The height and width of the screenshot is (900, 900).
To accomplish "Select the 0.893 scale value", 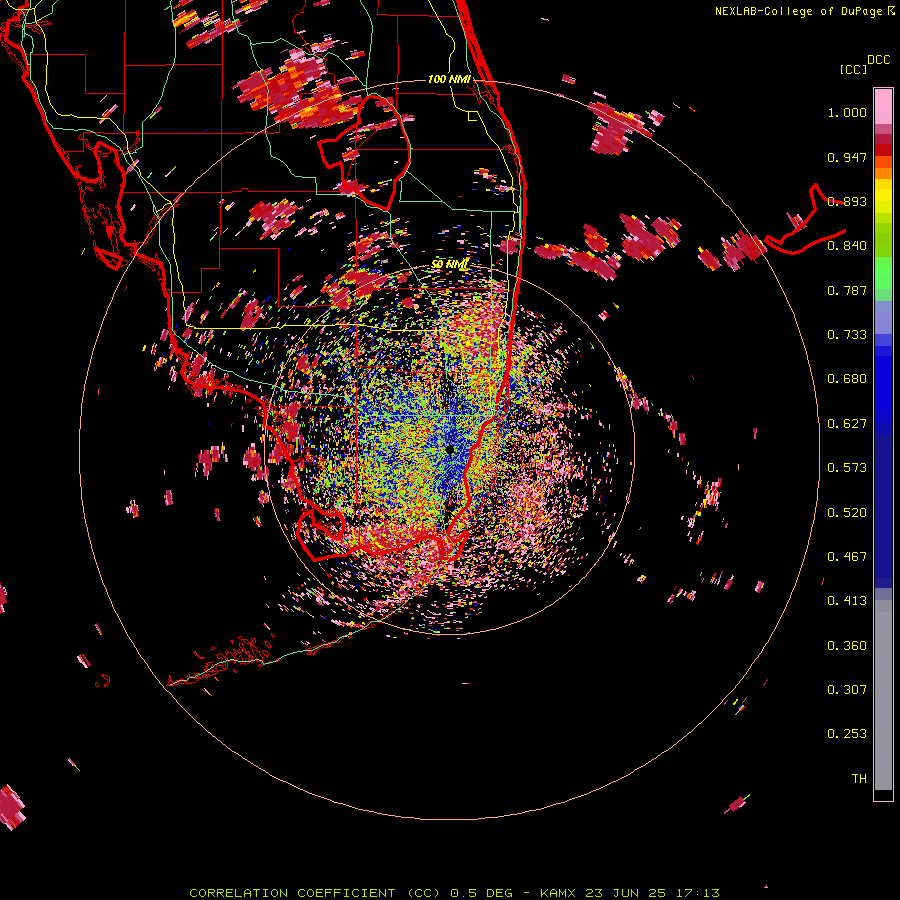I will pyautogui.click(x=847, y=201).
